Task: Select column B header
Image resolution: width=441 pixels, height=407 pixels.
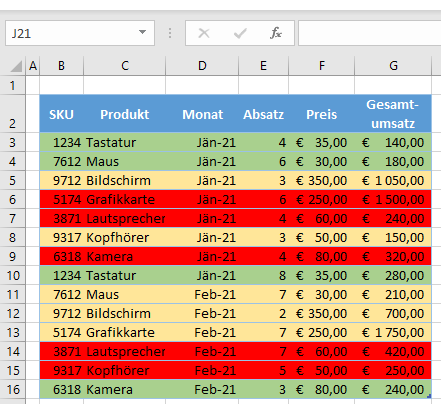Action: (x=61, y=66)
